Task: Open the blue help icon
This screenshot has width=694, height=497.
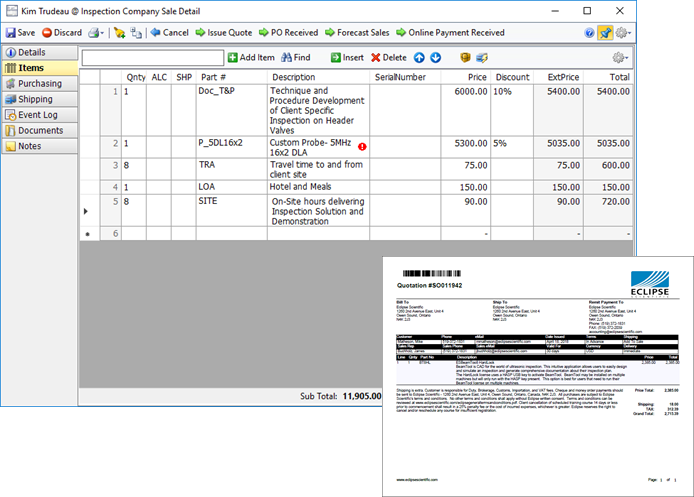Action: (x=589, y=33)
